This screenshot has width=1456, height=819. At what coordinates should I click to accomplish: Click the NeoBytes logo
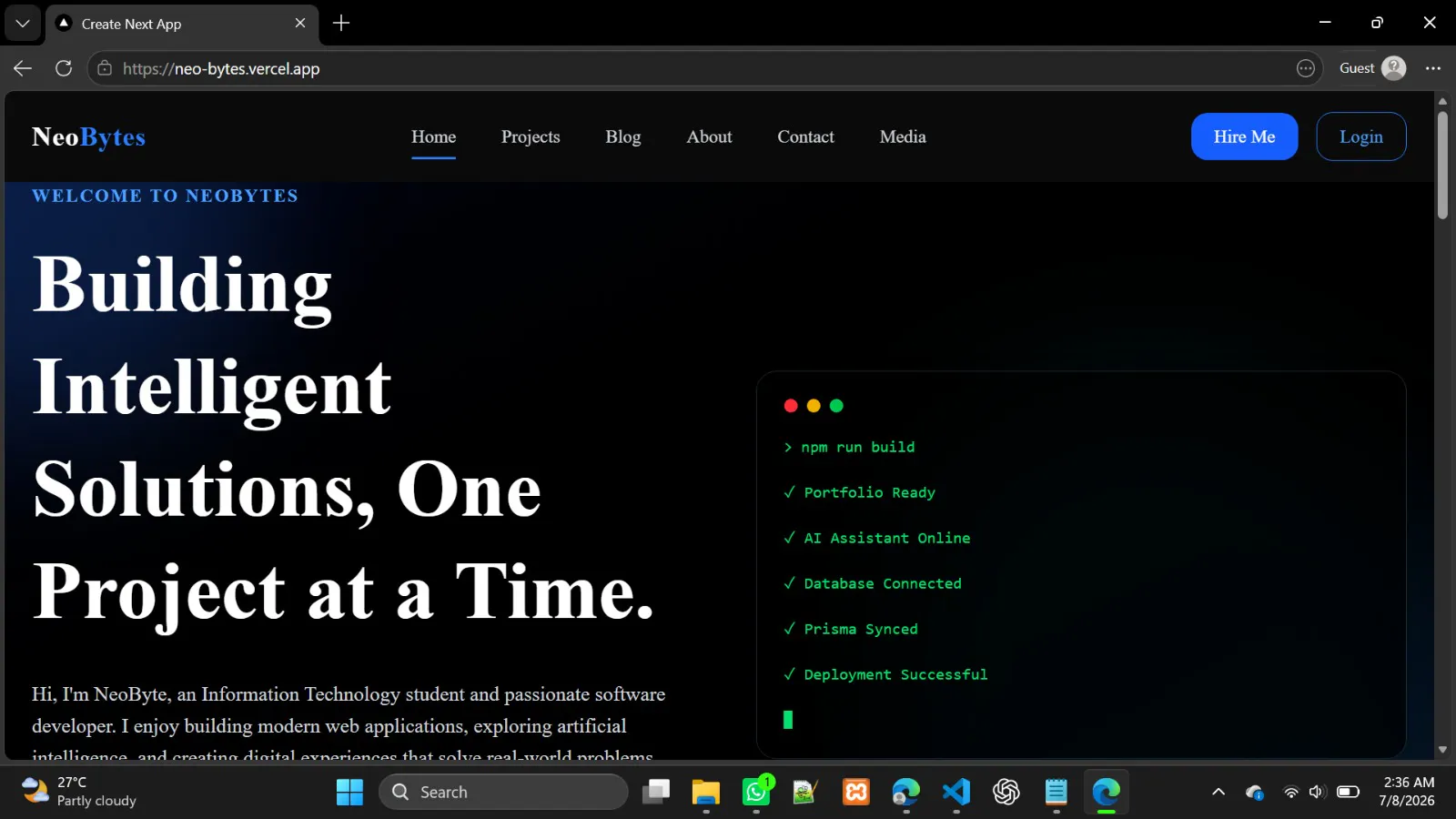click(88, 136)
